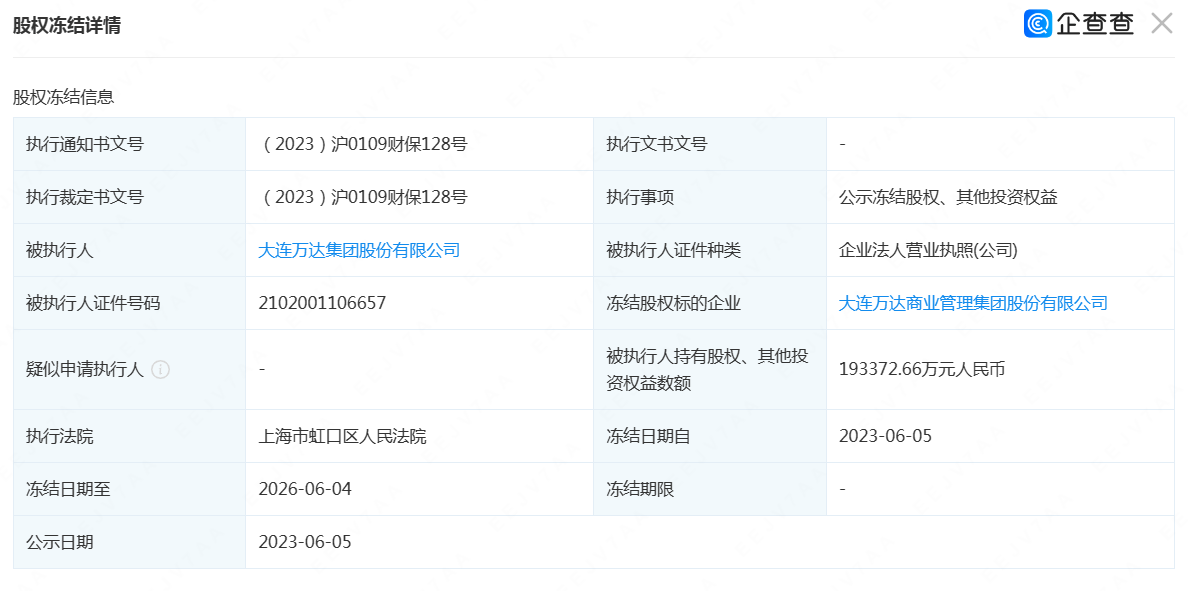Click the value 公示冻结股权、其他投资权益
The width and height of the screenshot is (1188, 591).
[948, 197]
